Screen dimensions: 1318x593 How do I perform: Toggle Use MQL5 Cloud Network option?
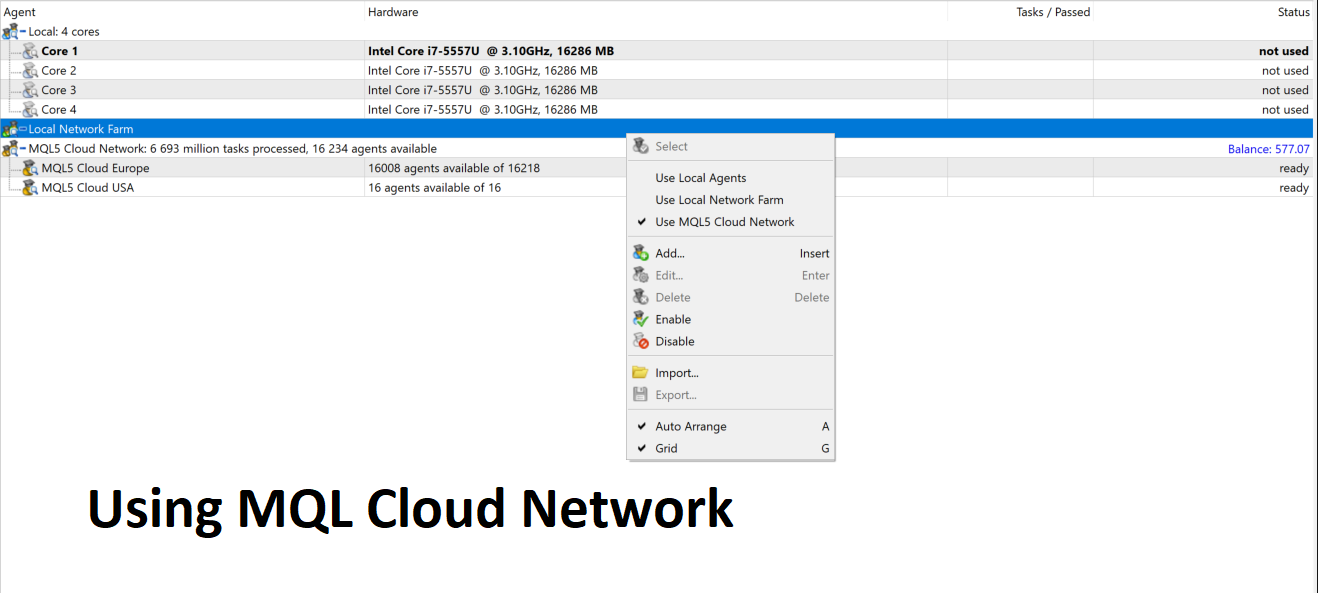coord(730,222)
